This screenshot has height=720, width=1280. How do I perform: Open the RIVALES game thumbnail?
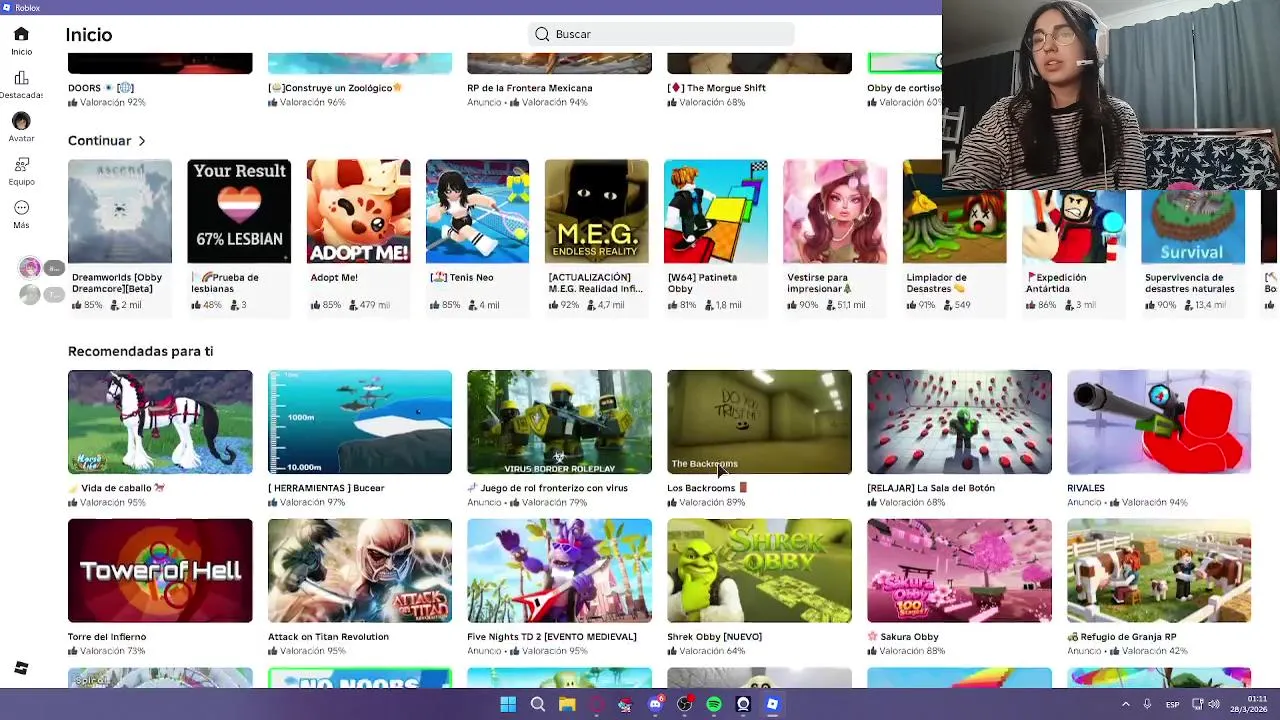[x=1159, y=422]
